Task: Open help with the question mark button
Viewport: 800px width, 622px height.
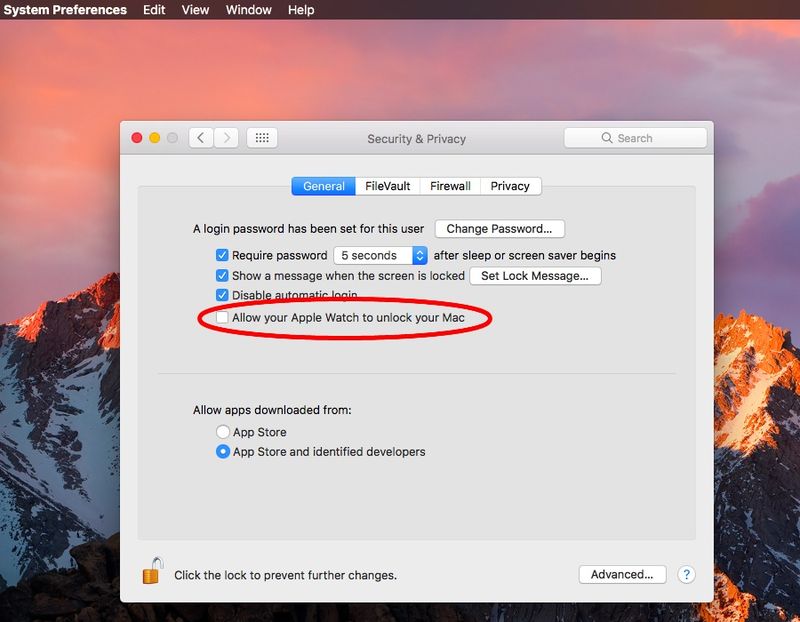Action: (x=686, y=575)
